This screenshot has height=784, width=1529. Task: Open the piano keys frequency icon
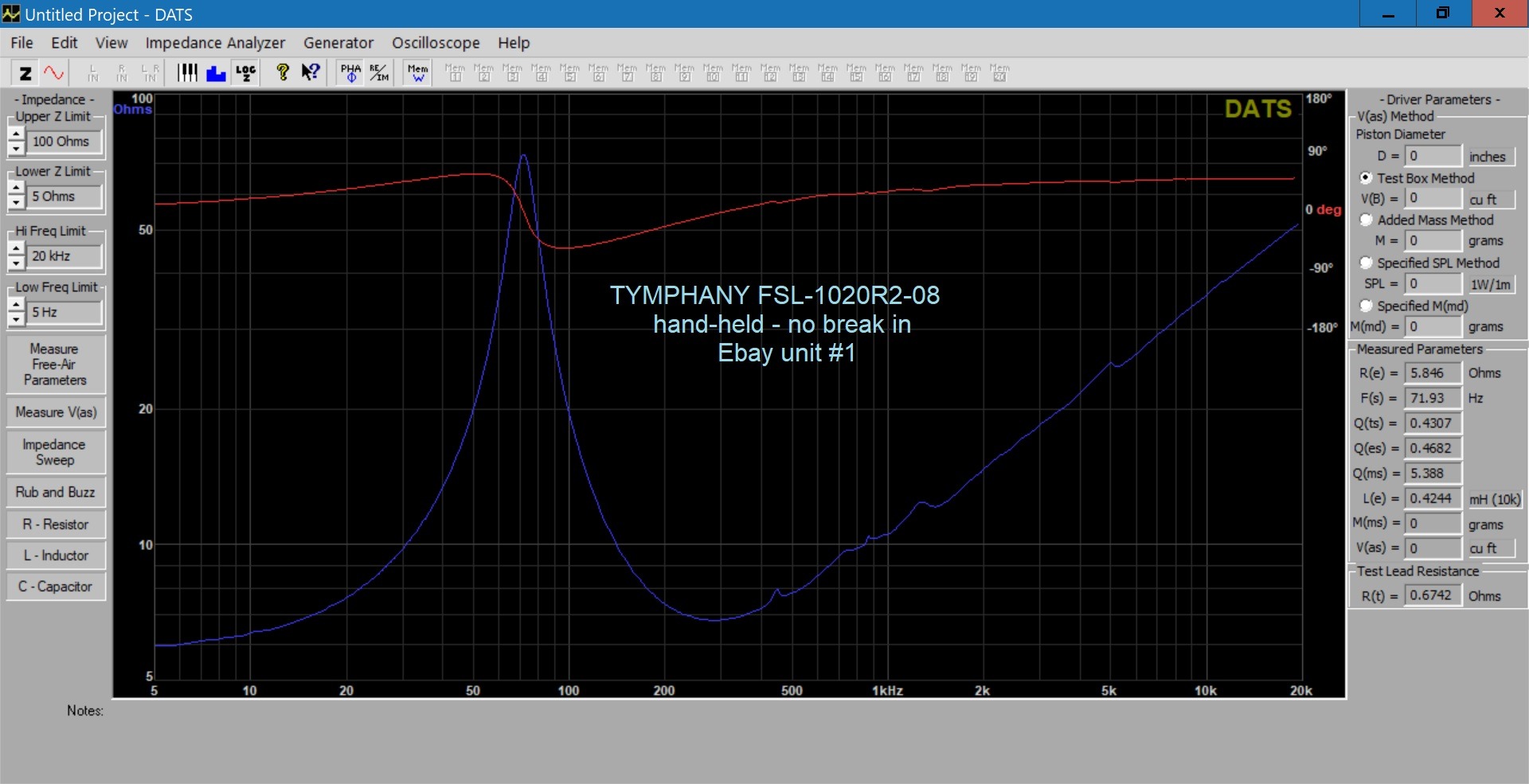click(187, 73)
